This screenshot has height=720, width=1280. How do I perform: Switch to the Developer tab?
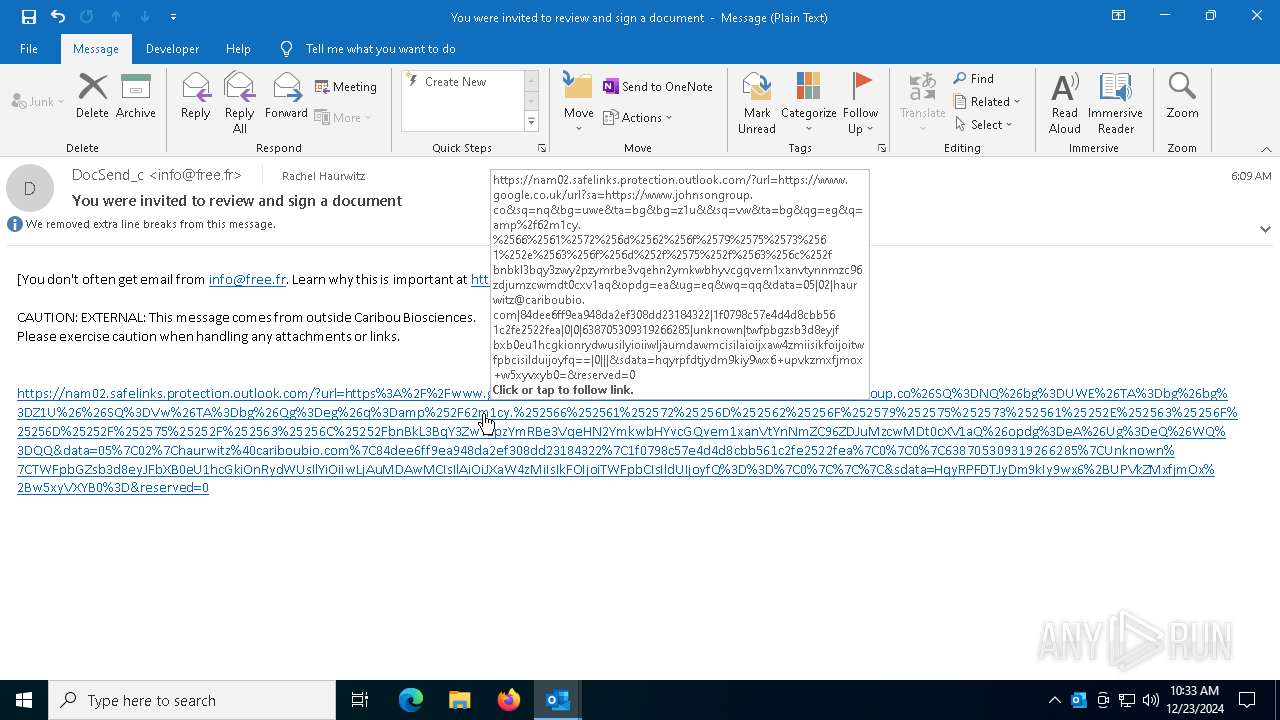click(x=172, y=48)
